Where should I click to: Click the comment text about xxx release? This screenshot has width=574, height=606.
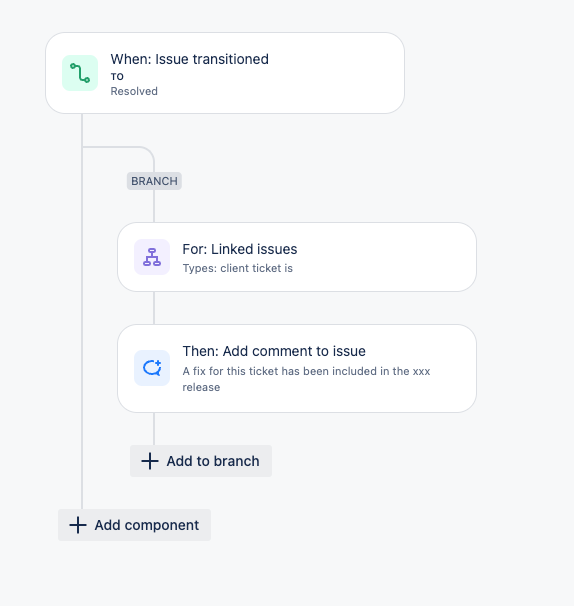click(x=306, y=379)
